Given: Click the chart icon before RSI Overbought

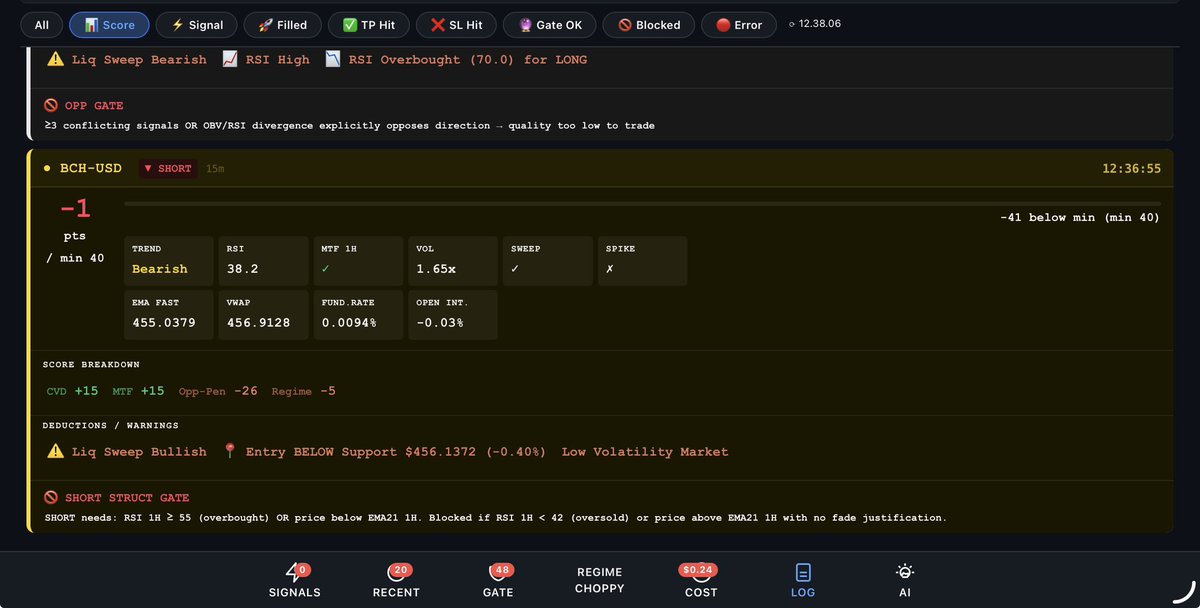Looking at the screenshot, I should tap(332, 59).
